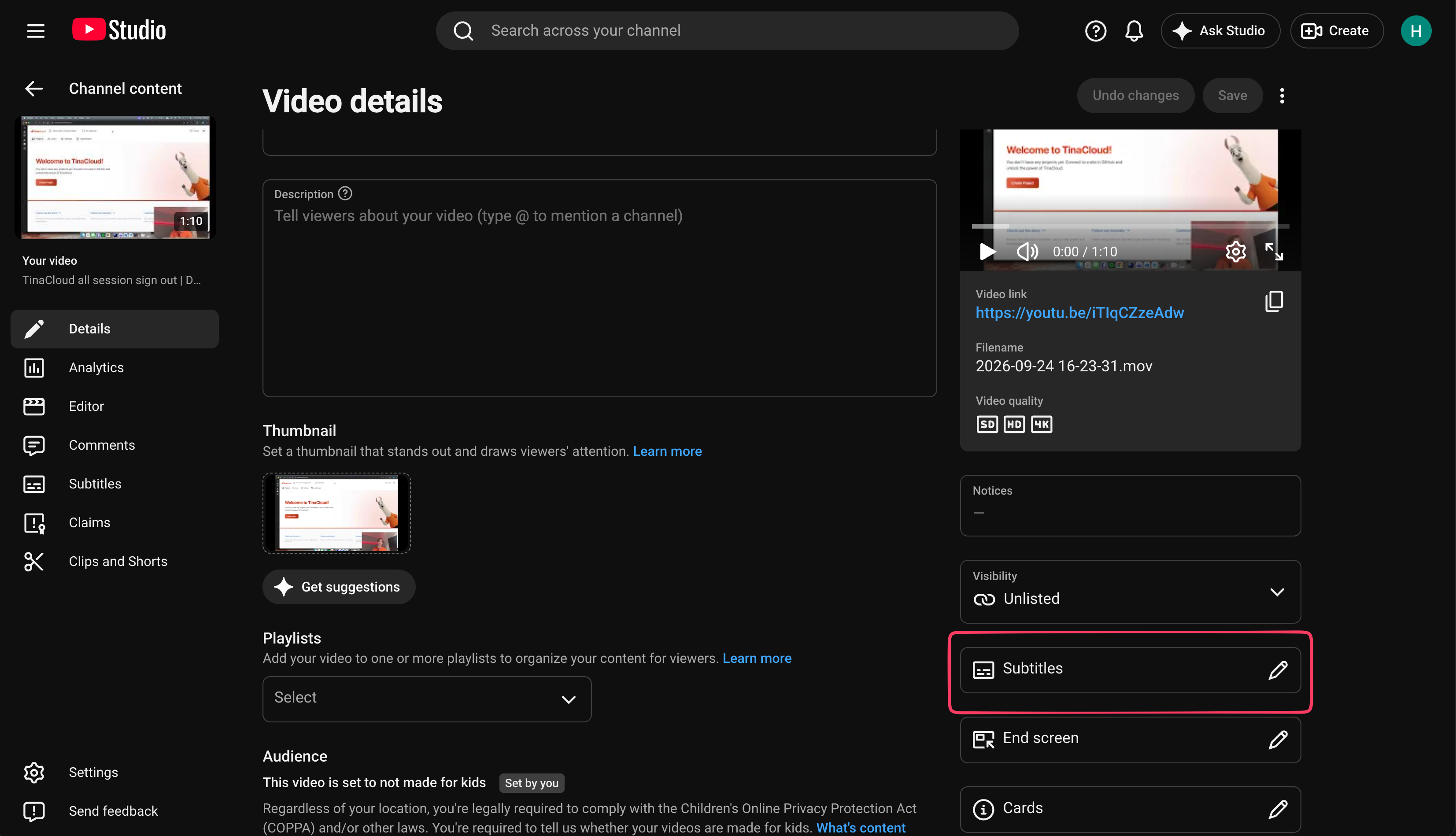Click the Ask Studio button

click(1220, 30)
